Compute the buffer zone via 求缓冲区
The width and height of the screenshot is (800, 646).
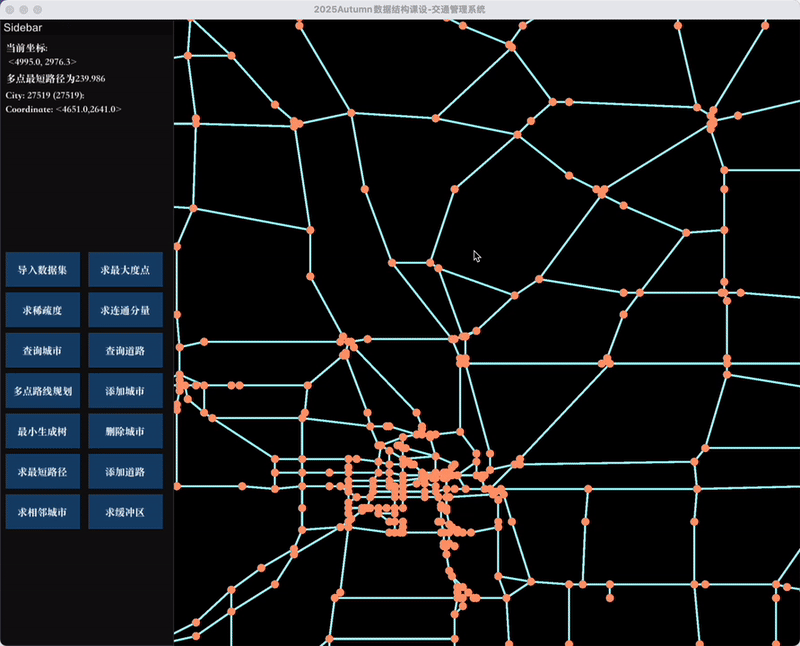[126, 512]
